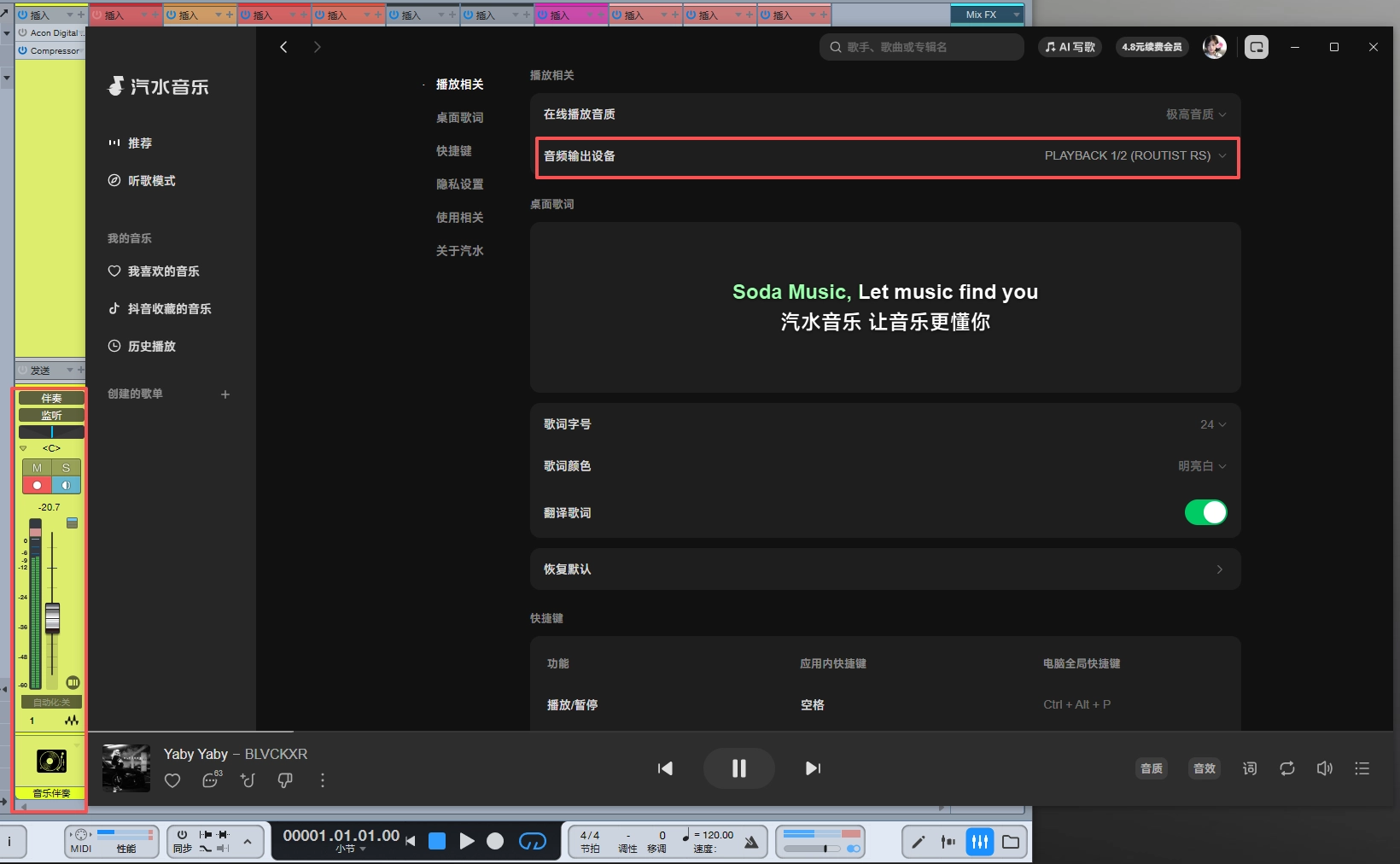1400x864 pixels.
Task: Select 隐私设置 settings section
Action: point(460,184)
